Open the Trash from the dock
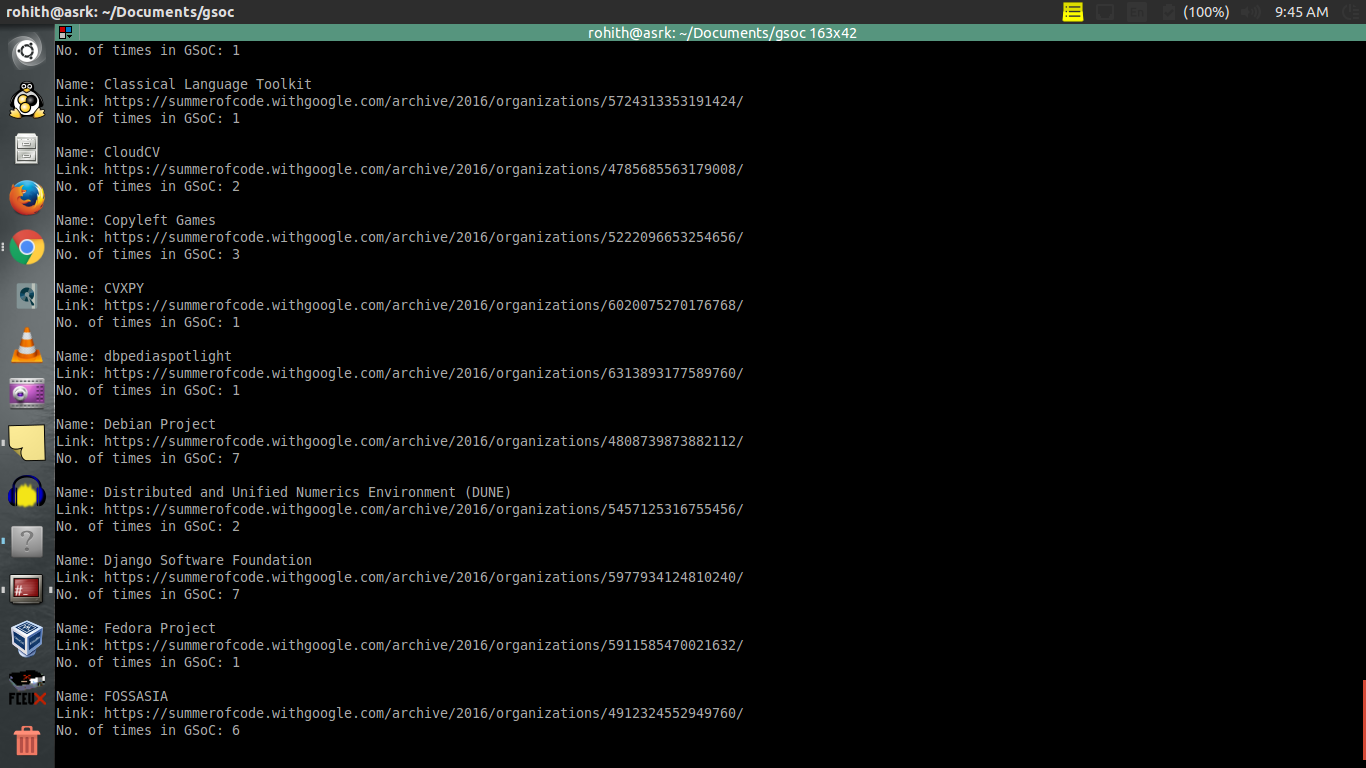The height and width of the screenshot is (768, 1366). pyautogui.click(x=27, y=741)
